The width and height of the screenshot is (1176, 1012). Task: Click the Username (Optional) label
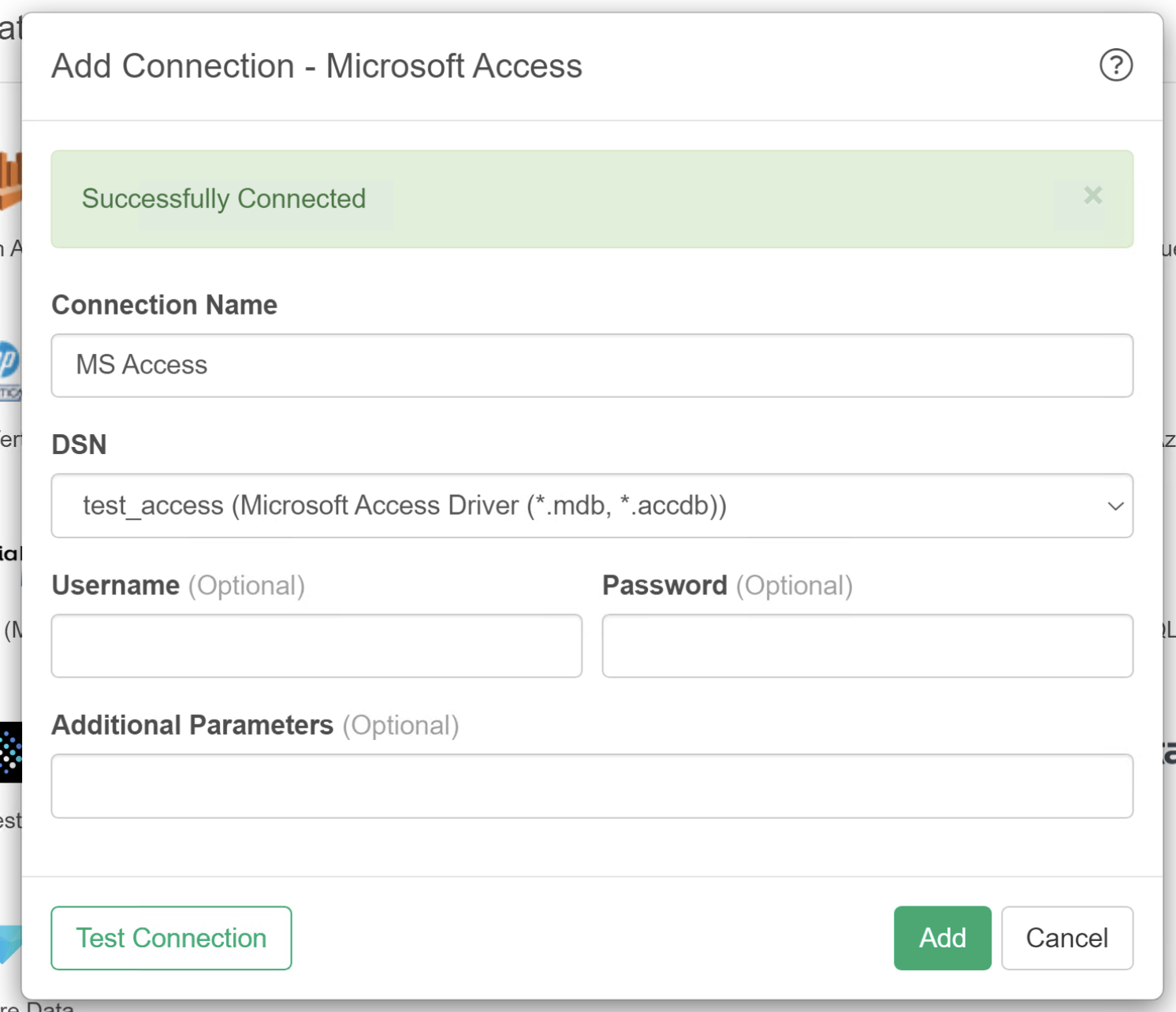178,586
